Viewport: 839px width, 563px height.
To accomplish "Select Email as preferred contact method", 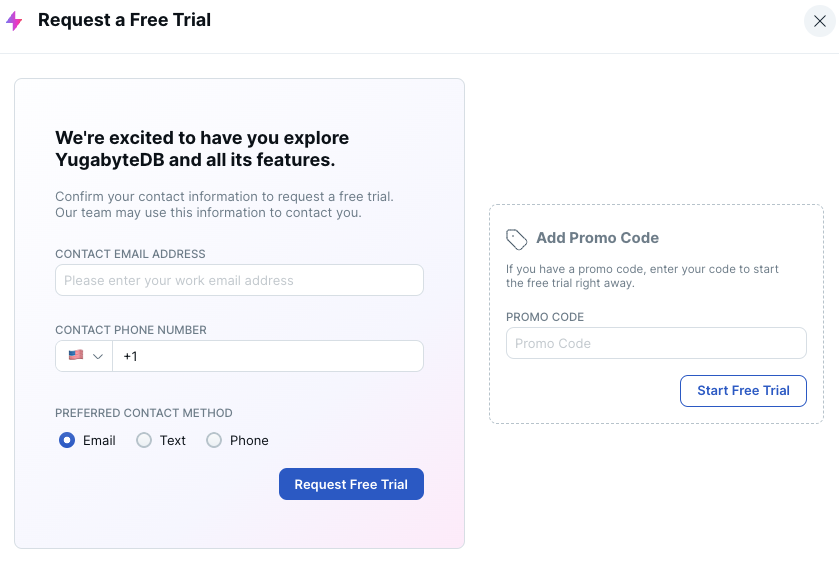I will pos(67,440).
